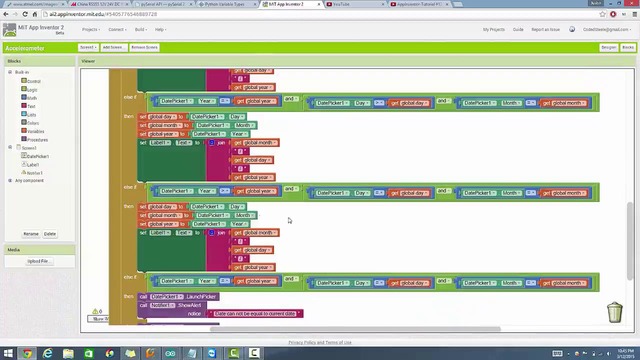The height and width of the screenshot is (360, 640).
Task: Switch to the pySerial API browser tab
Action: 163,4
